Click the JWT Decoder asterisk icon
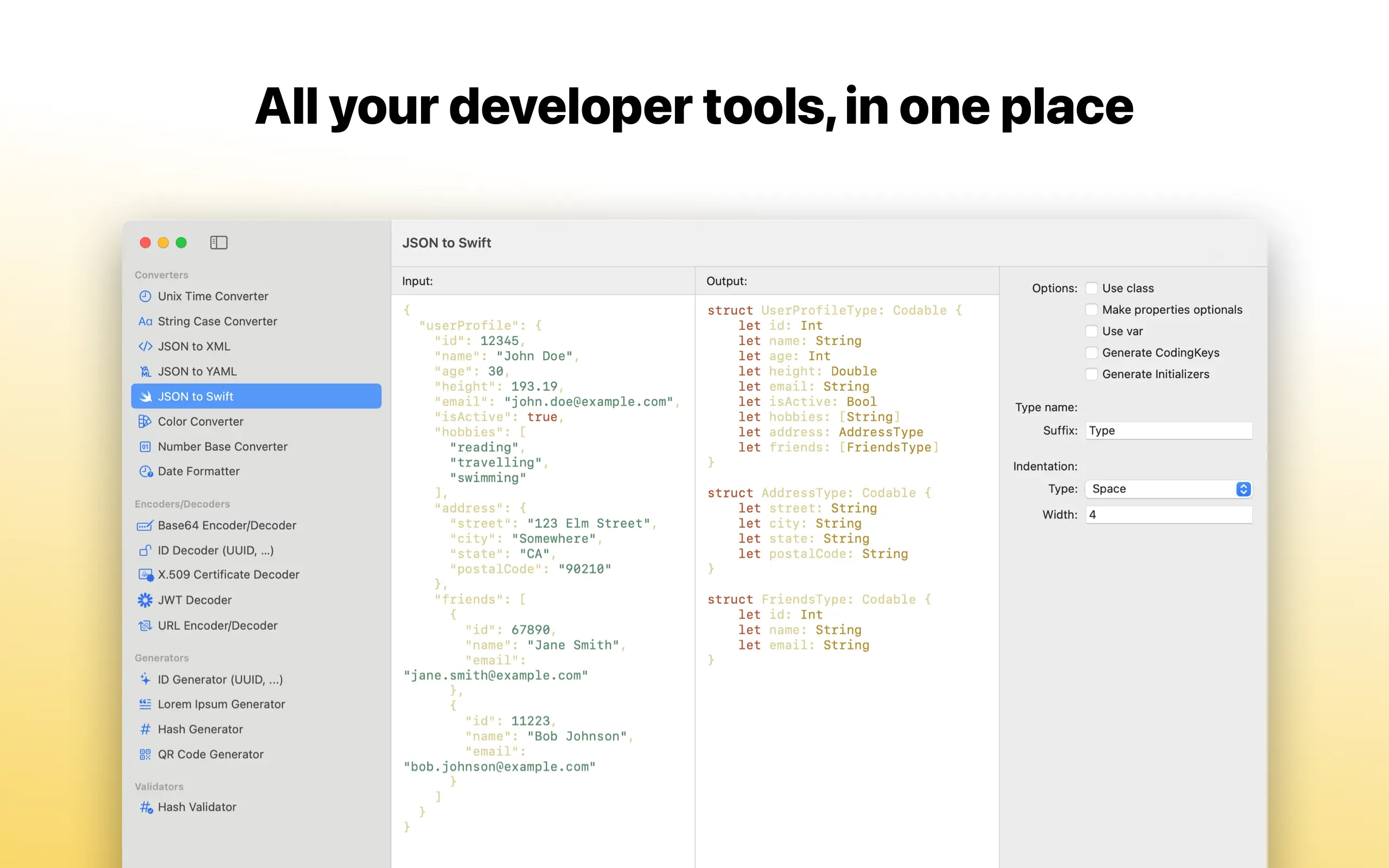This screenshot has width=1389, height=868. pos(145,600)
